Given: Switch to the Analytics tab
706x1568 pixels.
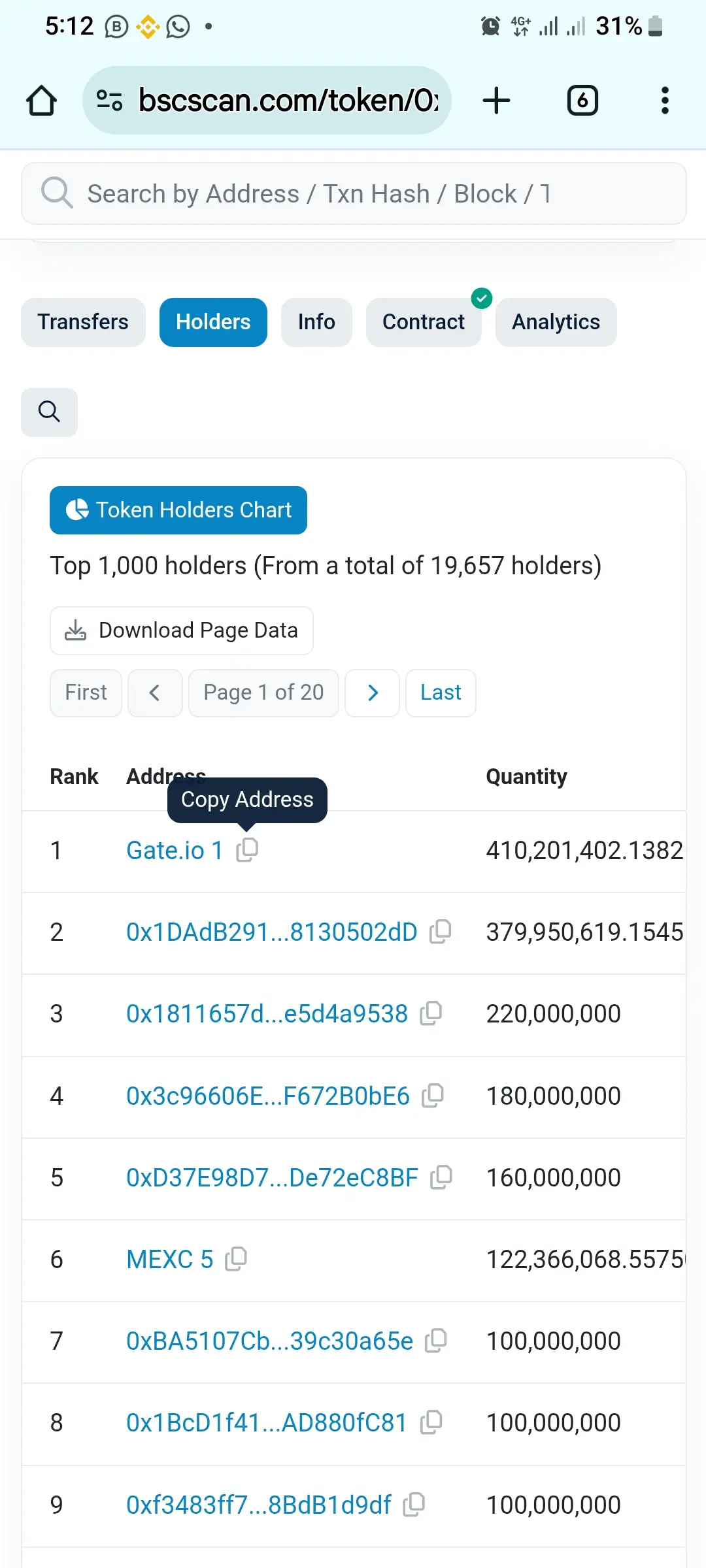Looking at the screenshot, I should pyautogui.click(x=556, y=322).
